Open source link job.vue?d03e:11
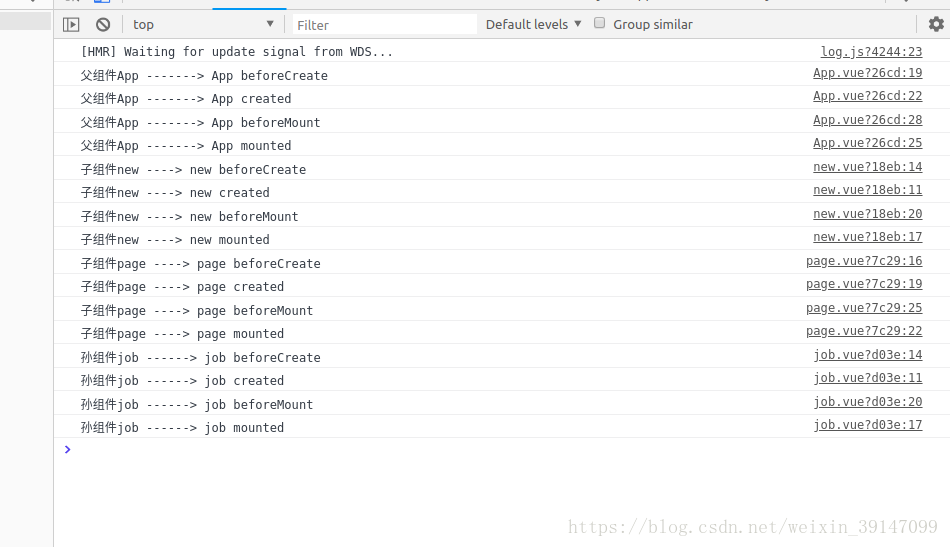The image size is (950, 547). coord(868,377)
